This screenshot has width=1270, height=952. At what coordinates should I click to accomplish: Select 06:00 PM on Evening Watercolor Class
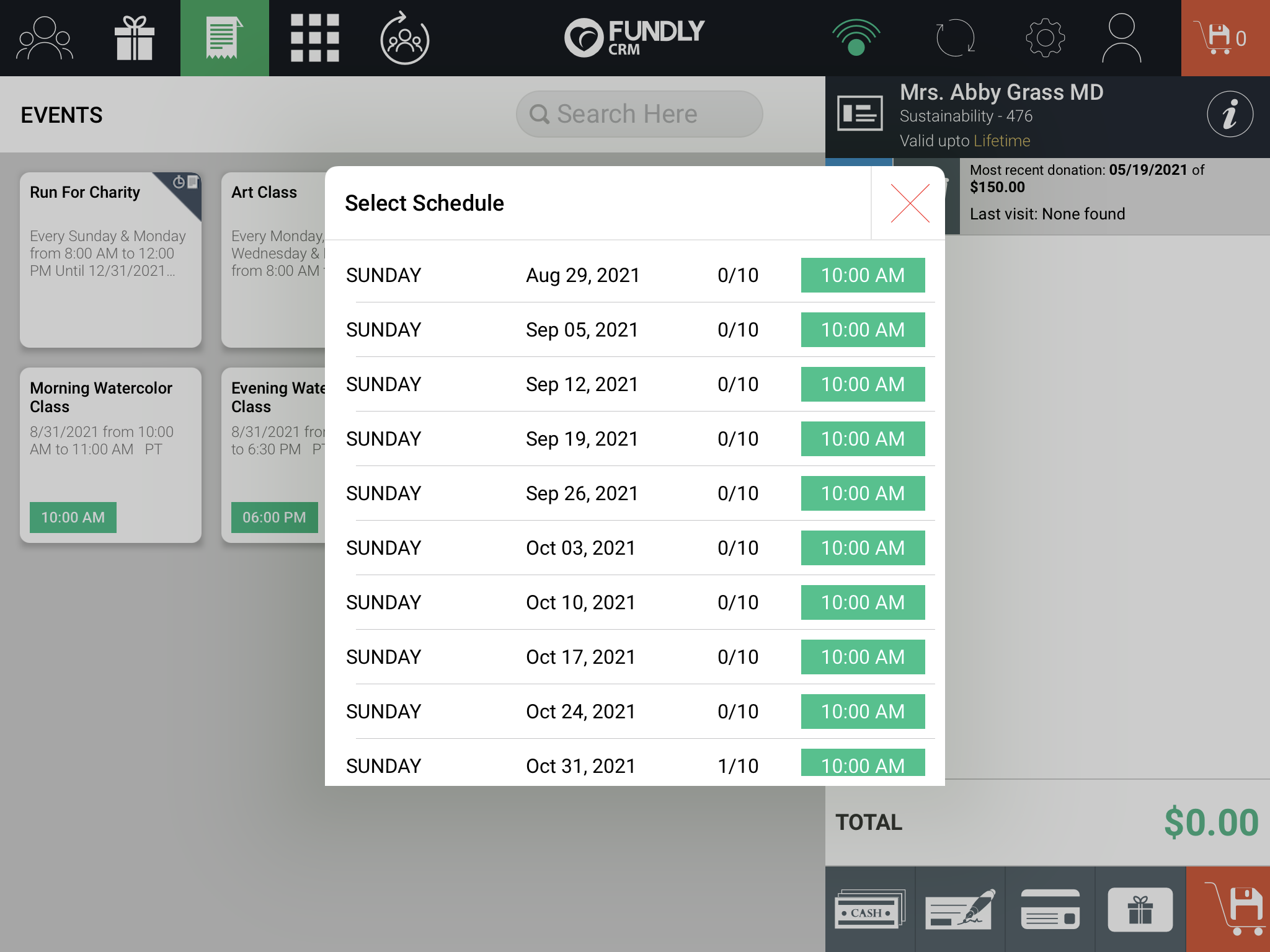(x=274, y=518)
